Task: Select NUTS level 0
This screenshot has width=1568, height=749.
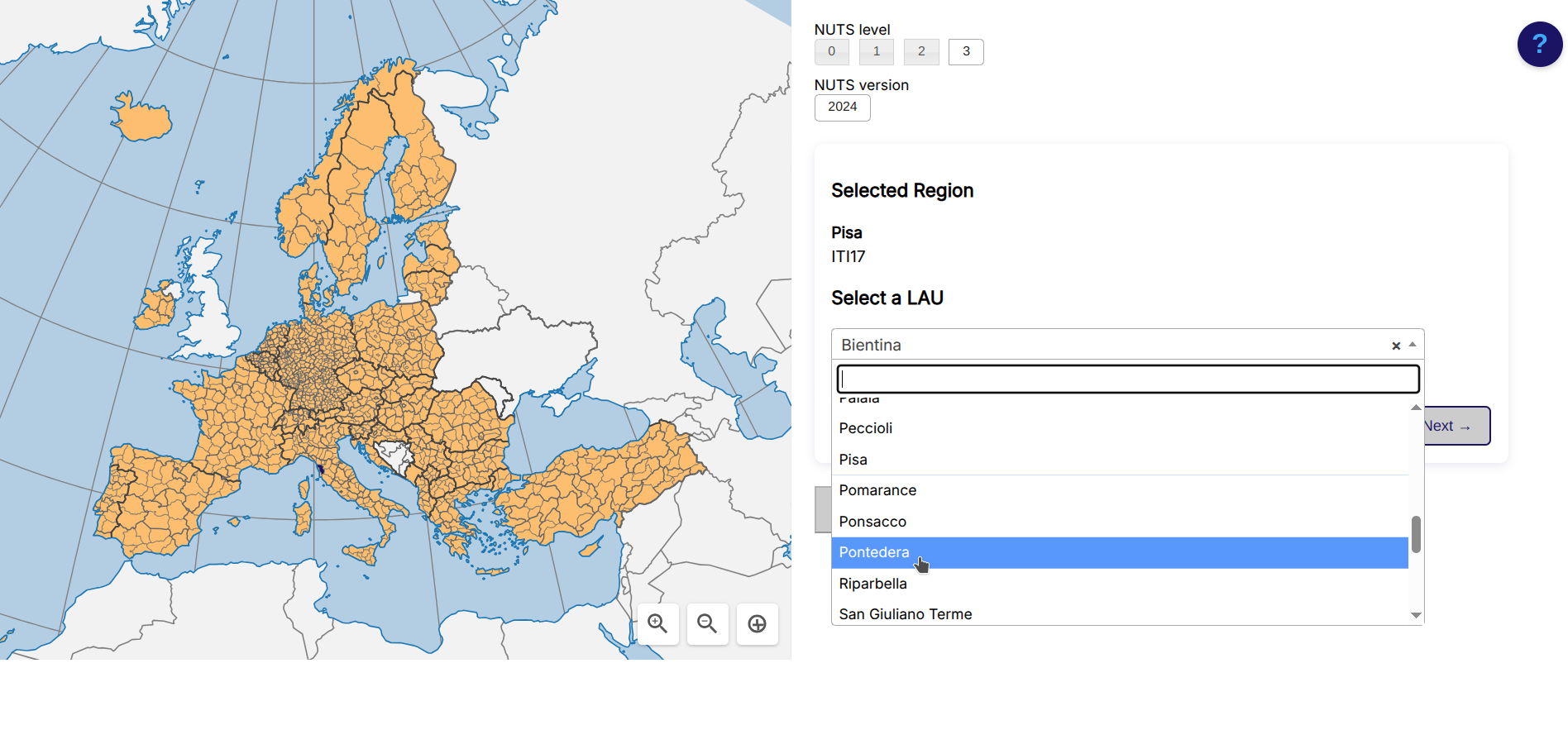Action: pyautogui.click(x=831, y=52)
